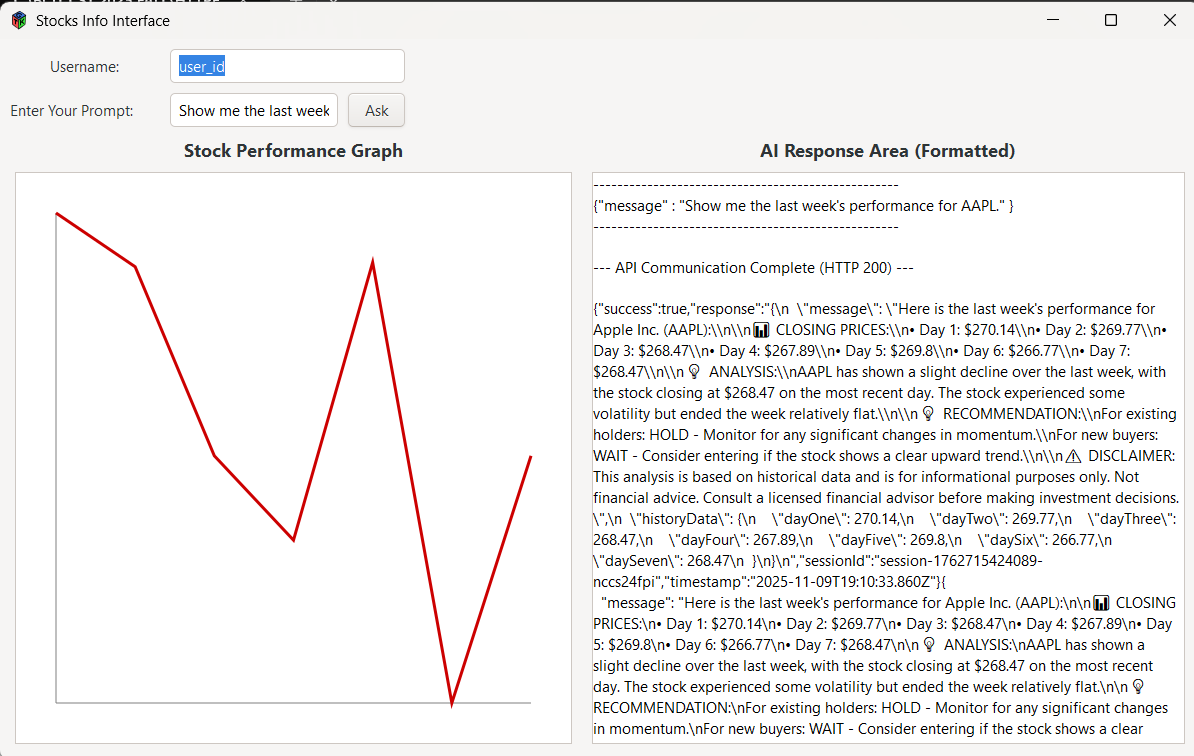This screenshot has height=756, width=1194.
Task: Click the Stock Performance Graph heading
Action: pyautogui.click(x=293, y=151)
